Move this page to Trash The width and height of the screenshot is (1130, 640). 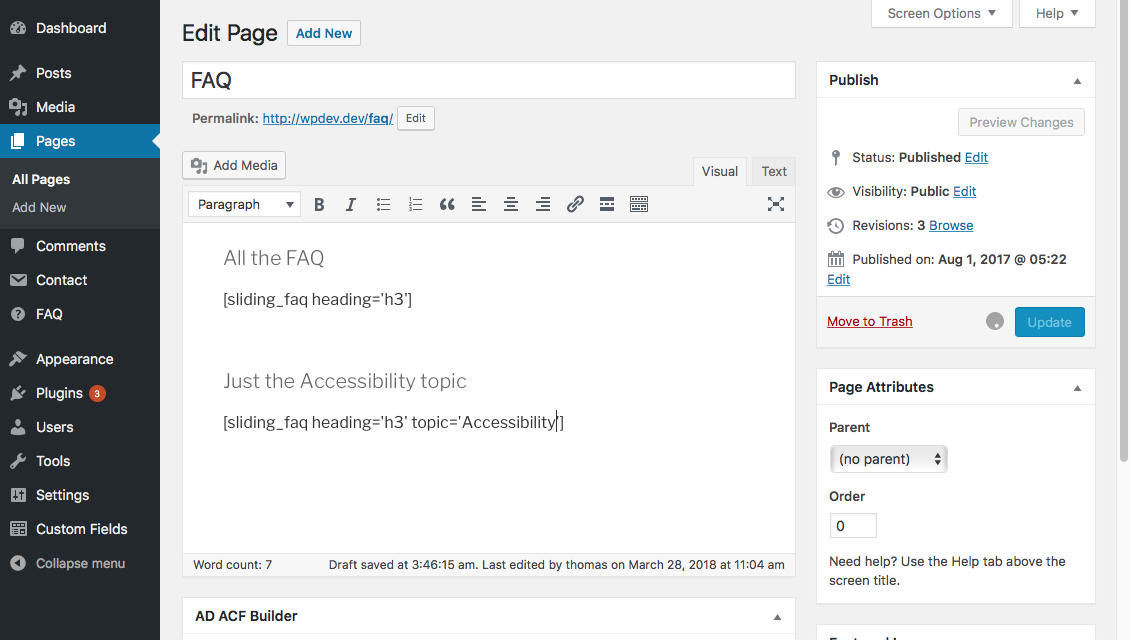[869, 321]
